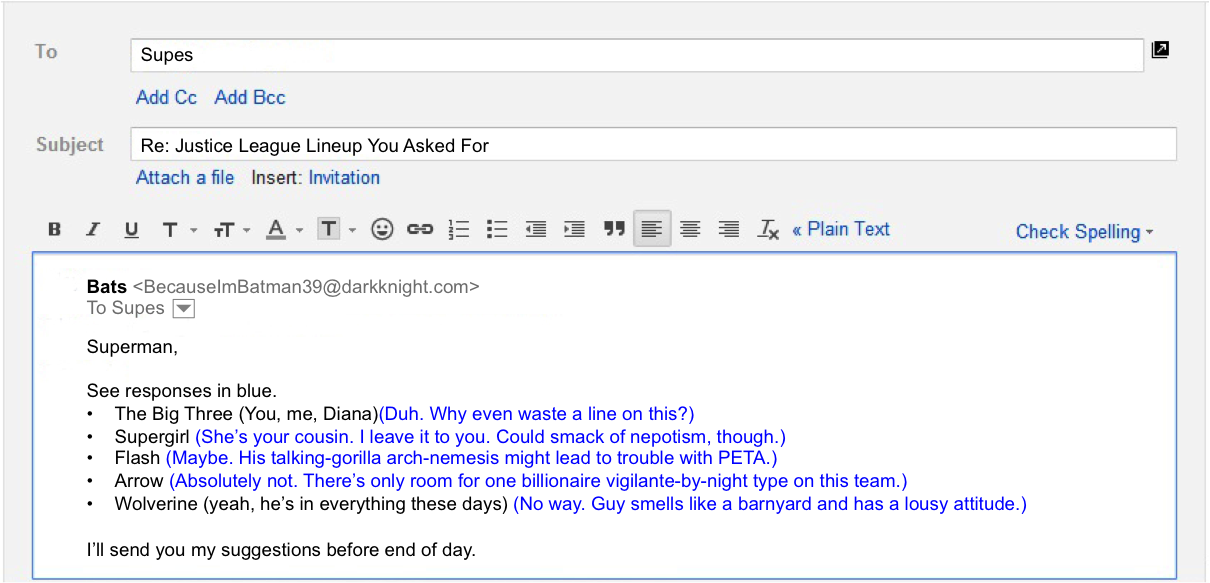Image resolution: width=1210 pixels, height=583 pixels.
Task: Underline the selected text
Action: click(x=131, y=229)
